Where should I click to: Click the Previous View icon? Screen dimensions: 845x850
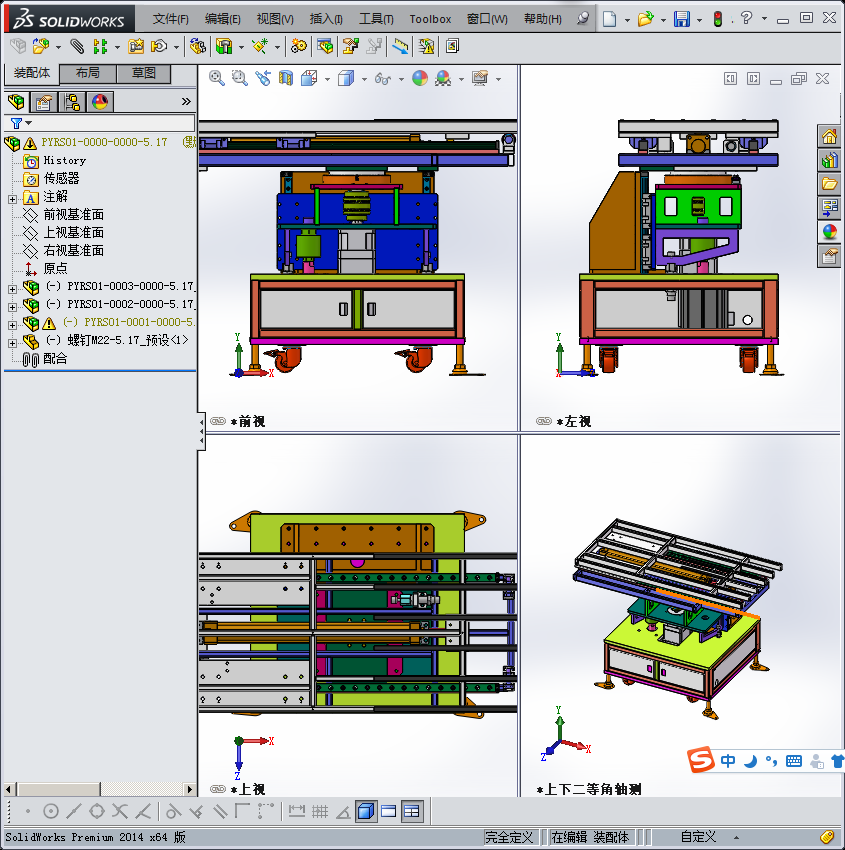pos(263,79)
